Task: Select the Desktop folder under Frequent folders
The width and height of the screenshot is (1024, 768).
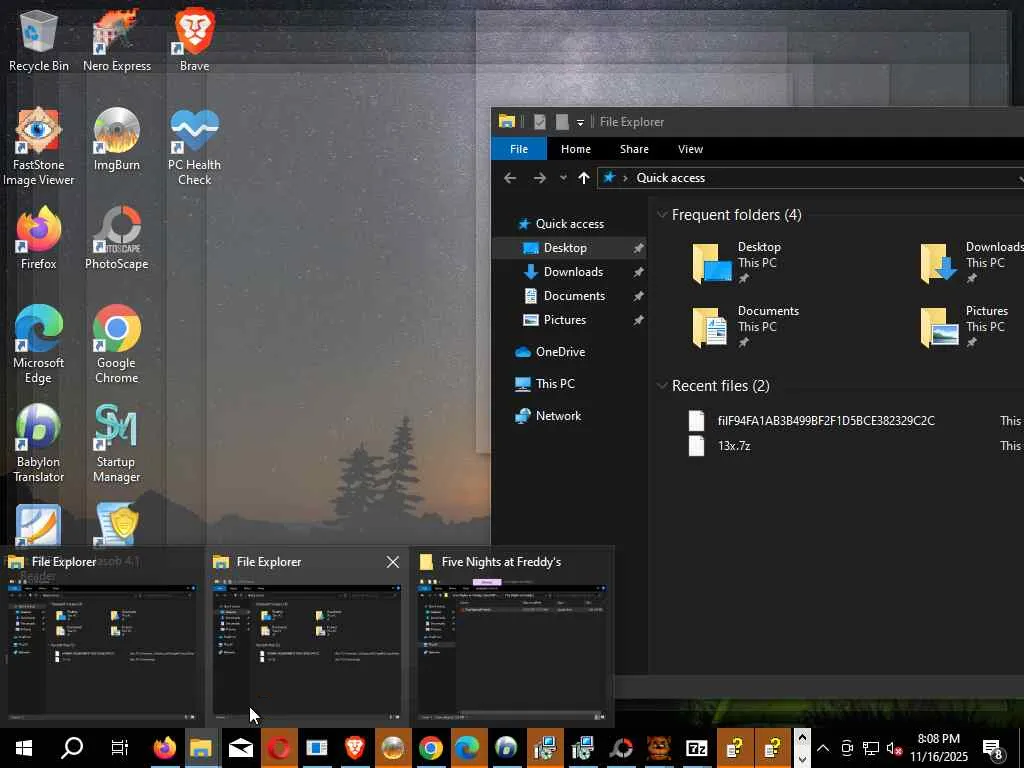Action: 738,263
